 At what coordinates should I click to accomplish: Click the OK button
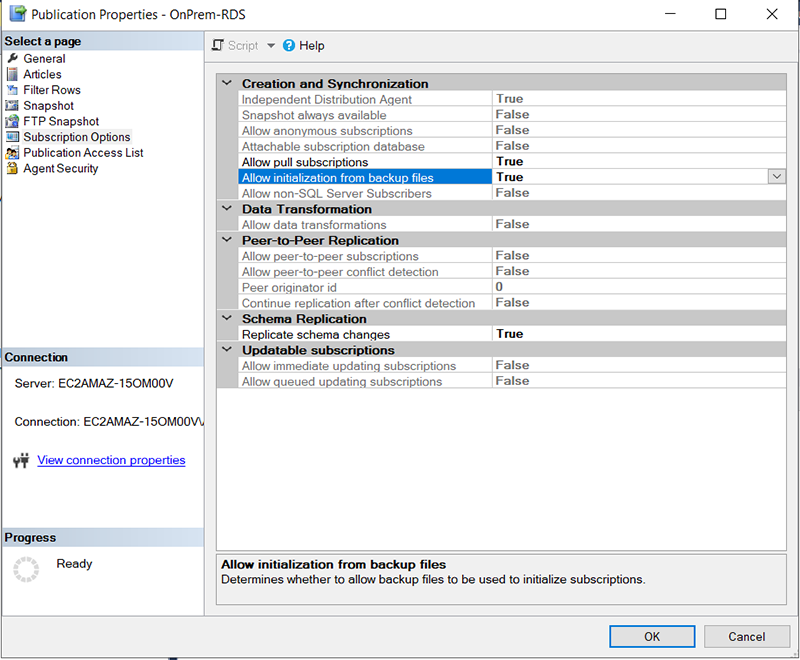coord(652,636)
